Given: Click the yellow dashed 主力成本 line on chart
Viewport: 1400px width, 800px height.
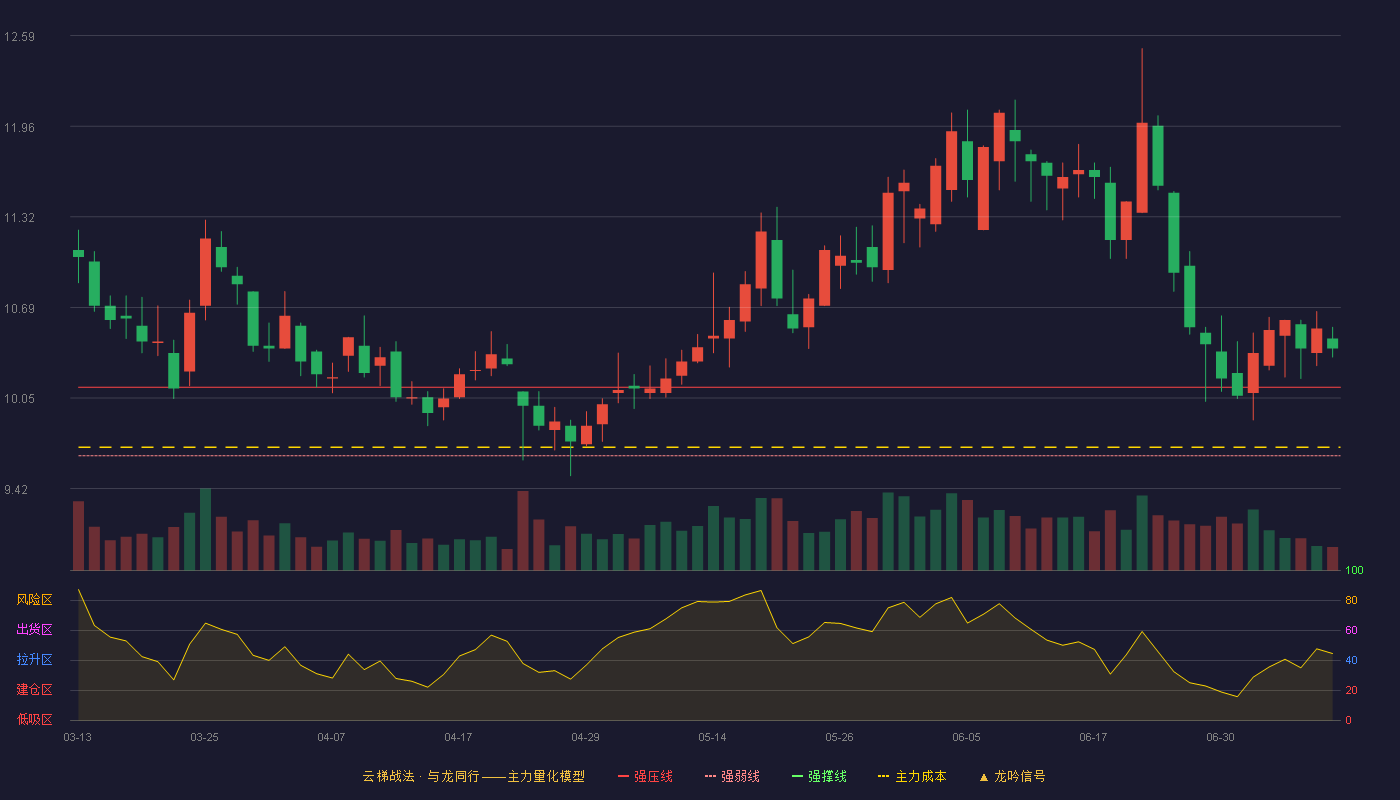Looking at the screenshot, I should point(709,447).
